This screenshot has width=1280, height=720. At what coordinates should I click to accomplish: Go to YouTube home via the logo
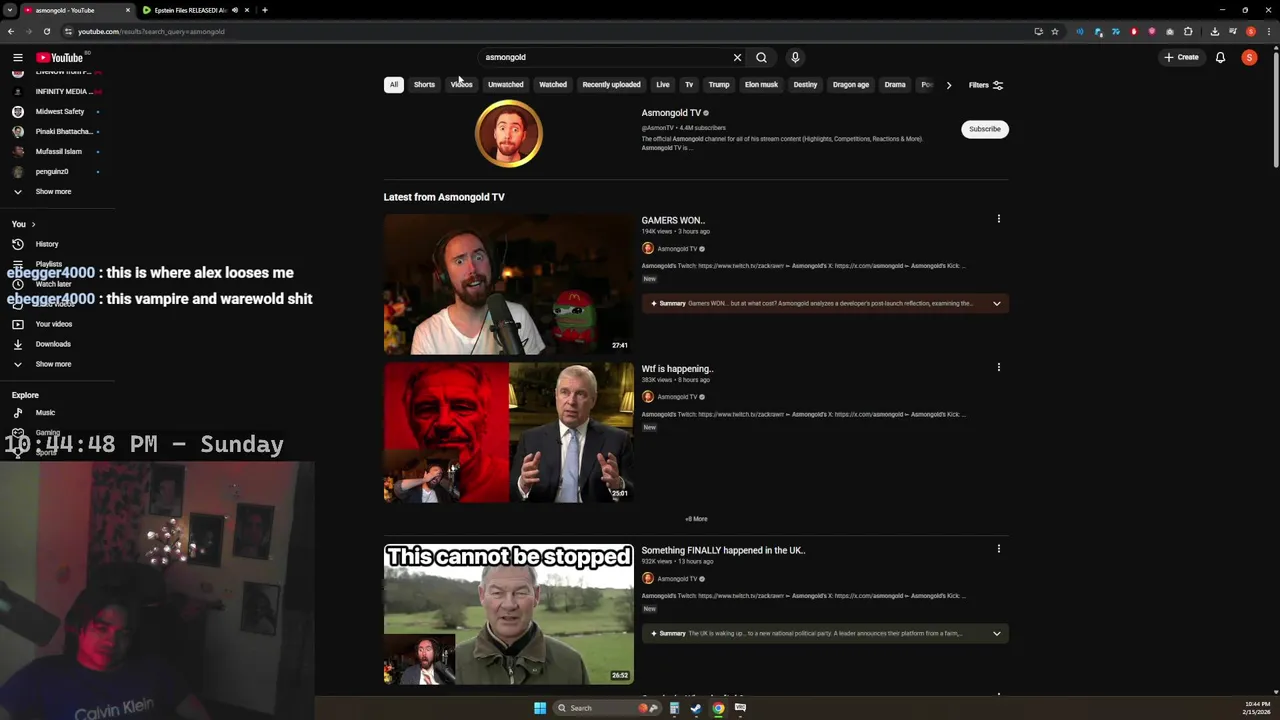pos(60,58)
